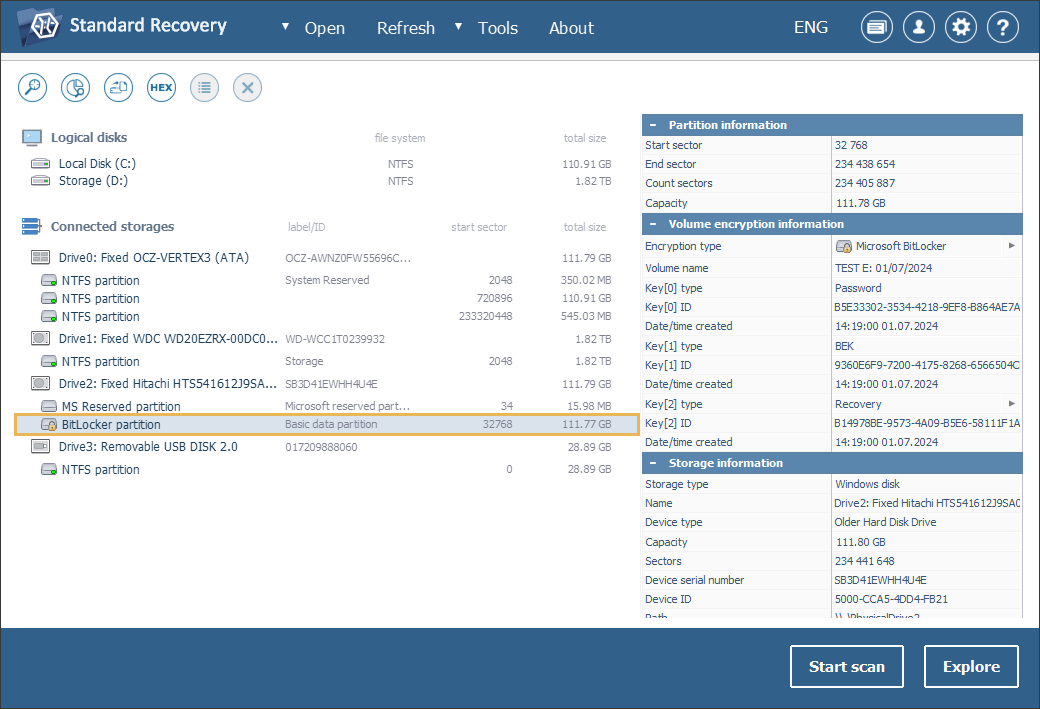Click the Sectors value 234 441 648

(865, 561)
